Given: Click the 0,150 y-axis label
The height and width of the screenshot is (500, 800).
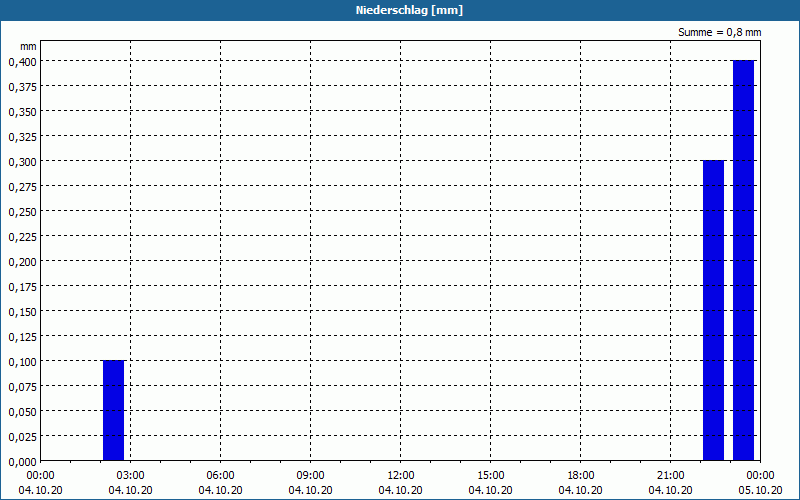Looking at the screenshot, I should (22, 312).
